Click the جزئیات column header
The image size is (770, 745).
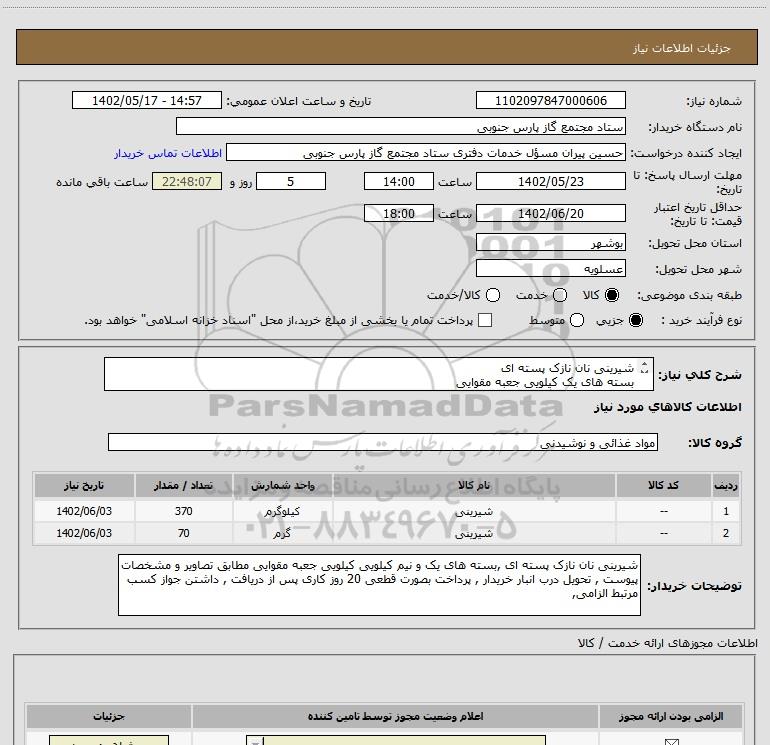click(x=109, y=716)
